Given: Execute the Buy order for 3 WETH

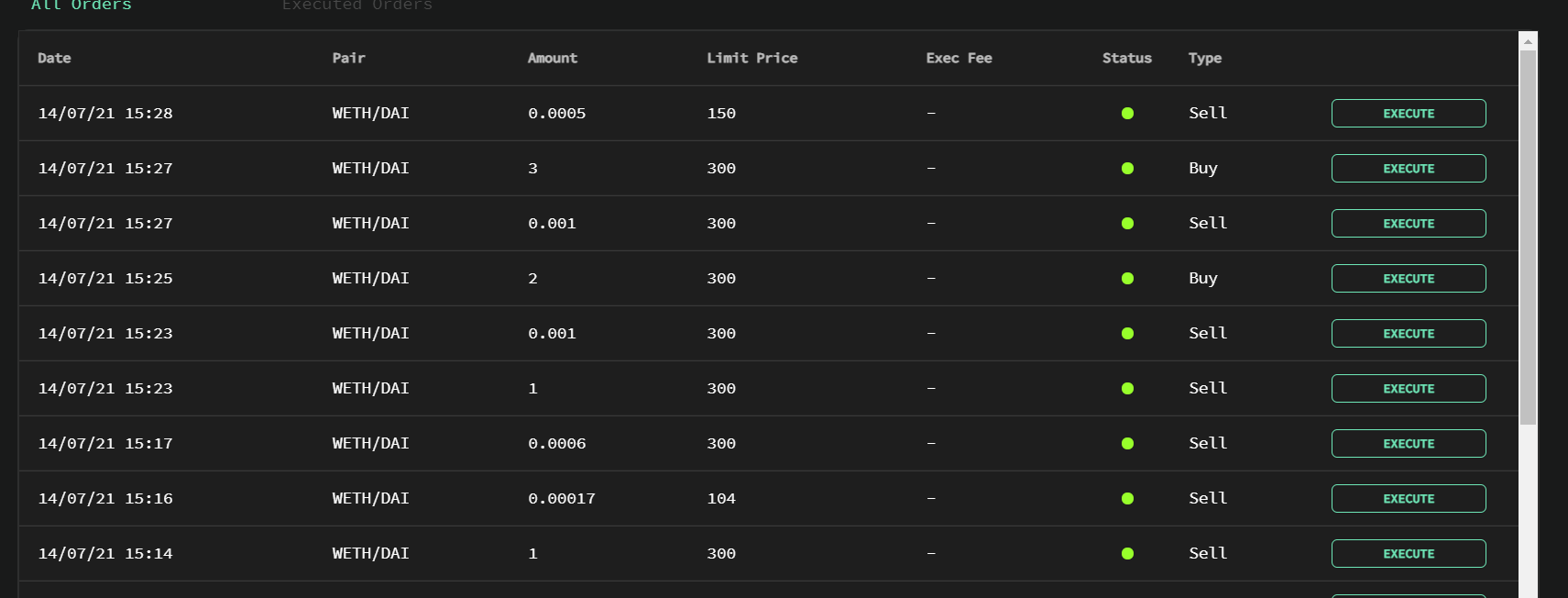Looking at the screenshot, I should [x=1408, y=169].
